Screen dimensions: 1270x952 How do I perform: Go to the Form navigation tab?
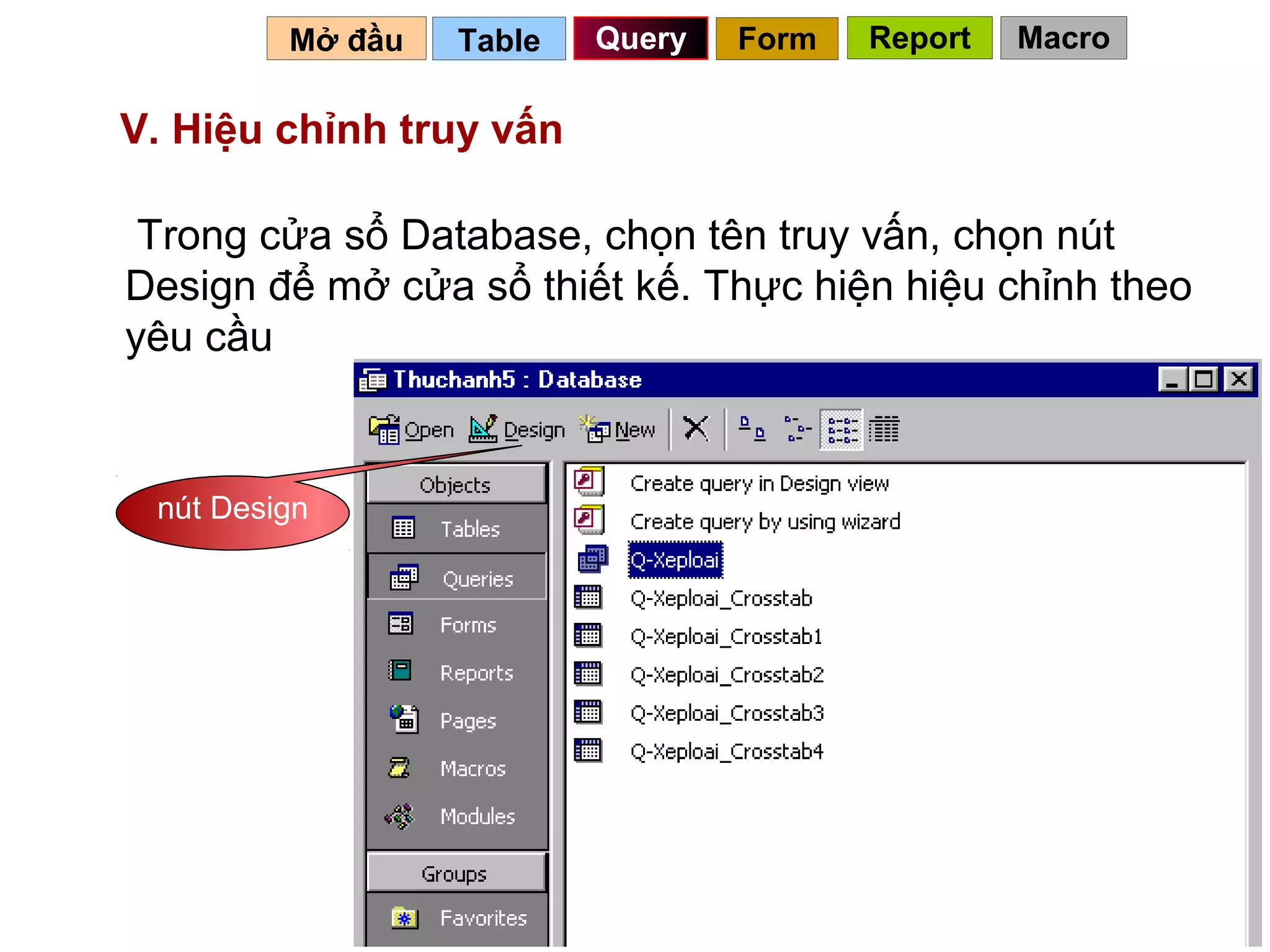coord(776,38)
